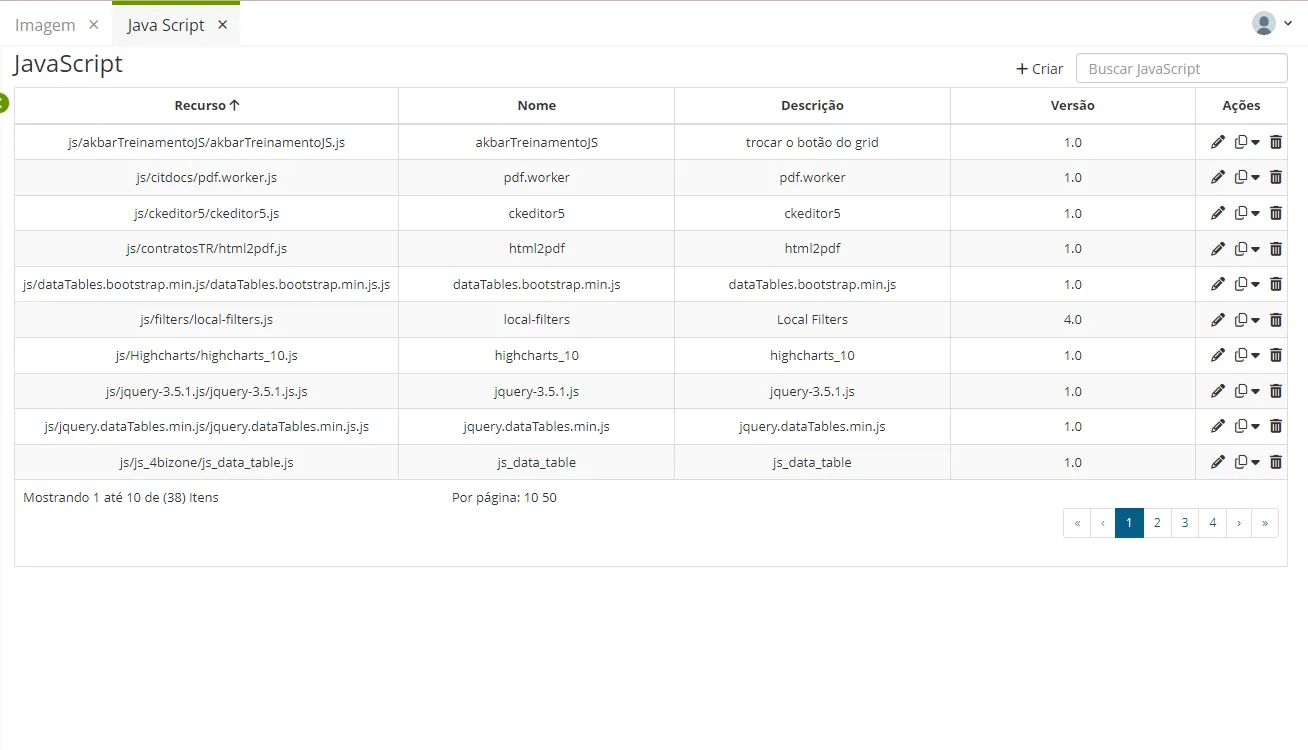Show 50 items per page

tap(549, 497)
